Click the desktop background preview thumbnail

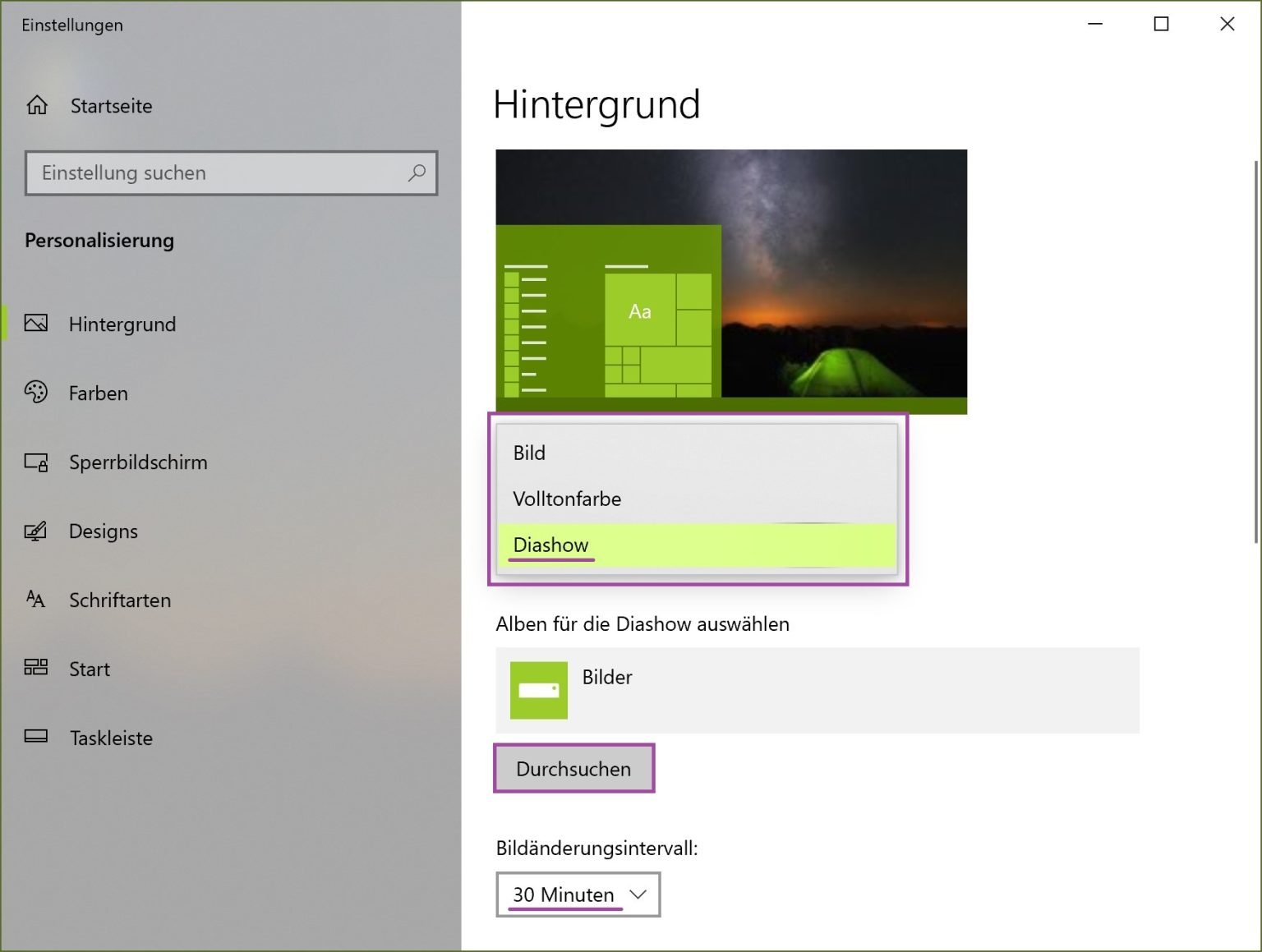[x=731, y=281]
